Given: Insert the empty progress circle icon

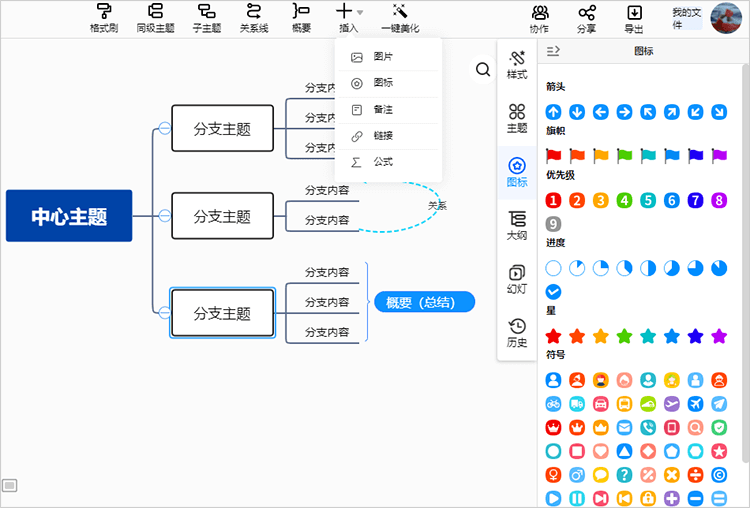Looking at the screenshot, I should (553, 268).
